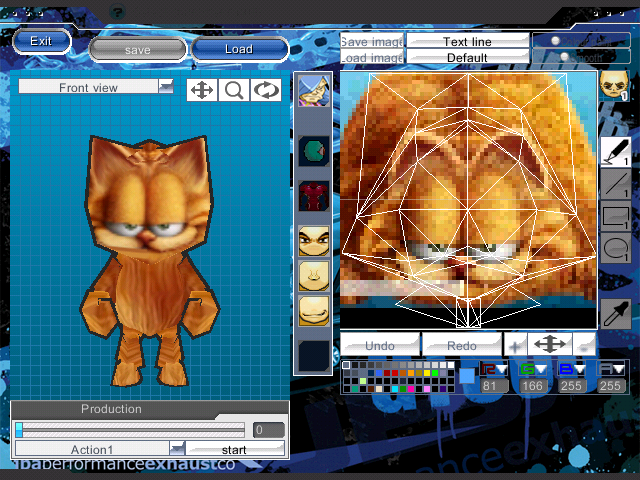Click the Production panel header tab
The image size is (640, 480).
coord(111,409)
